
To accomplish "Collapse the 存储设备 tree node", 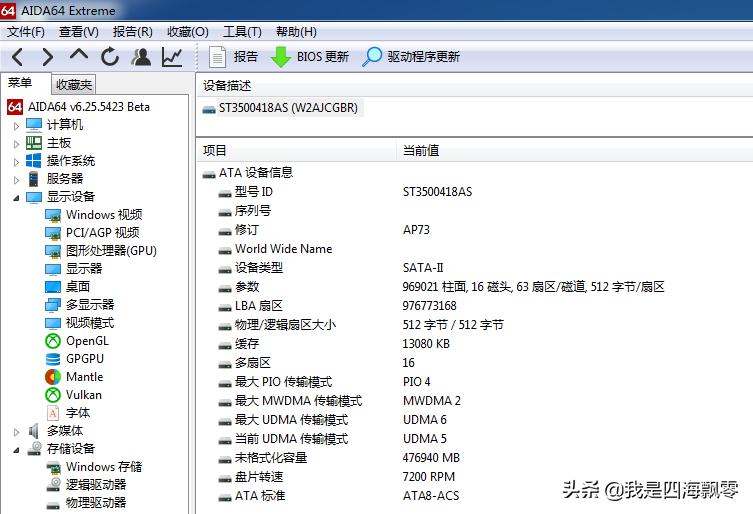I will tap(16, 450).
